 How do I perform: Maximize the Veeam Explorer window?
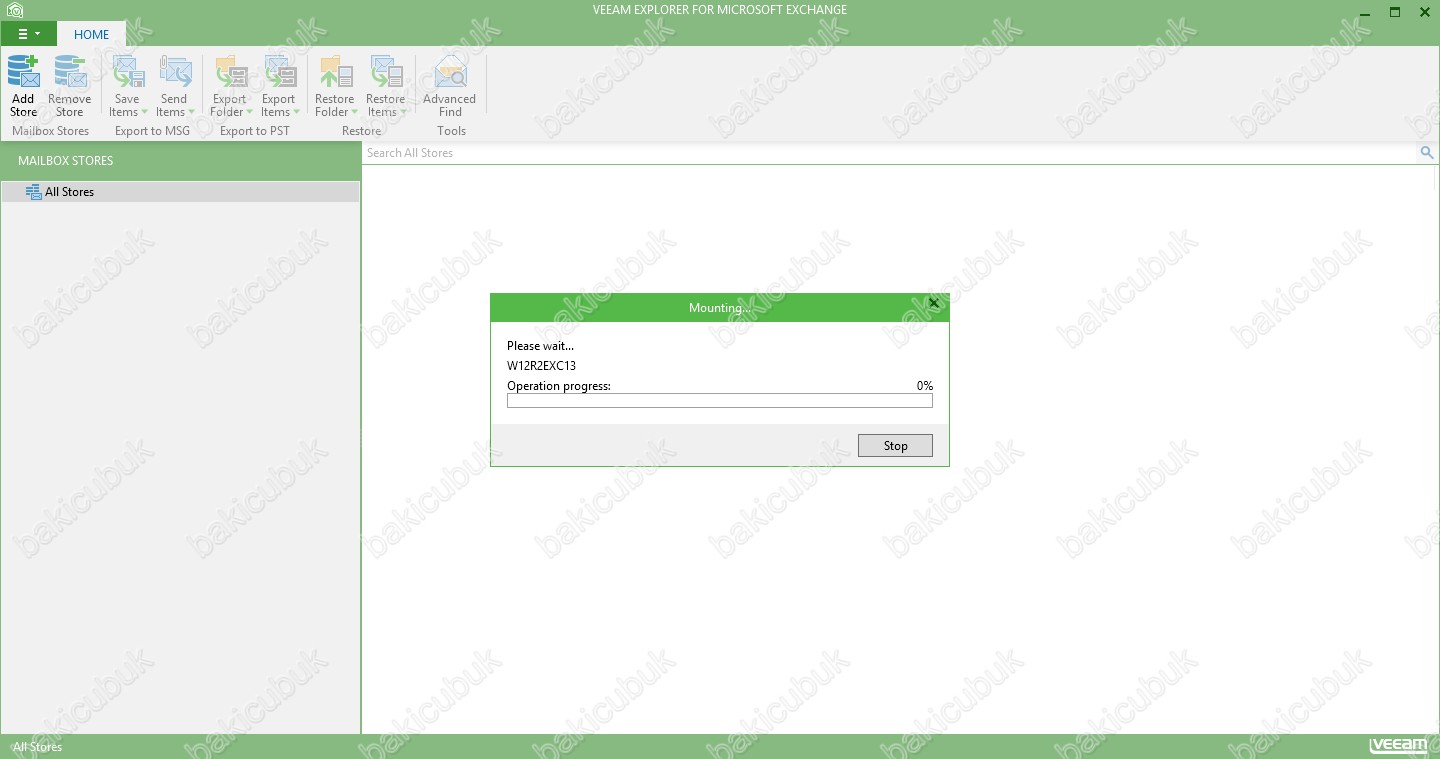(x=1395, y=12)
